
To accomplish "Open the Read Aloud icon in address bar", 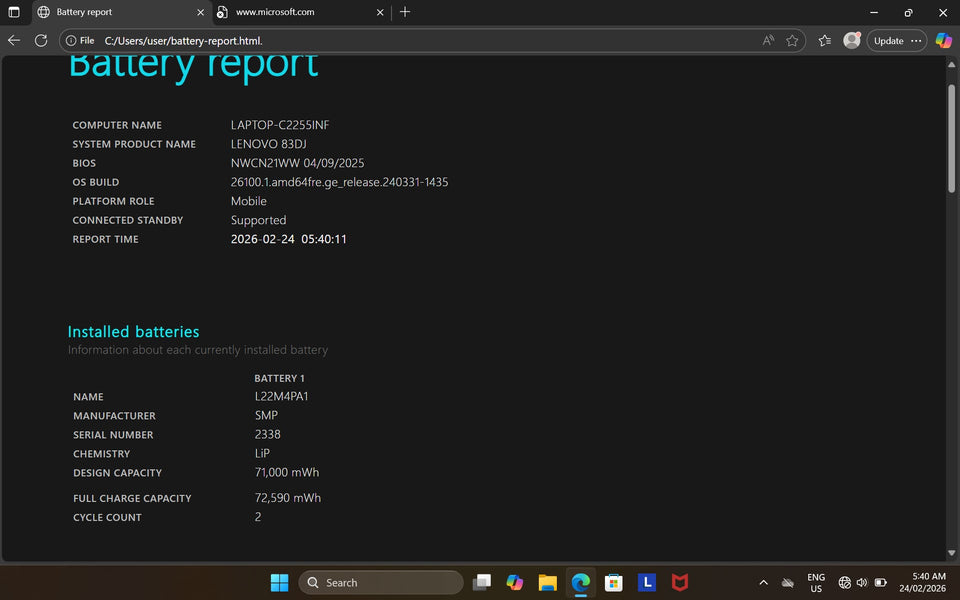I will (x=768, y=41).
